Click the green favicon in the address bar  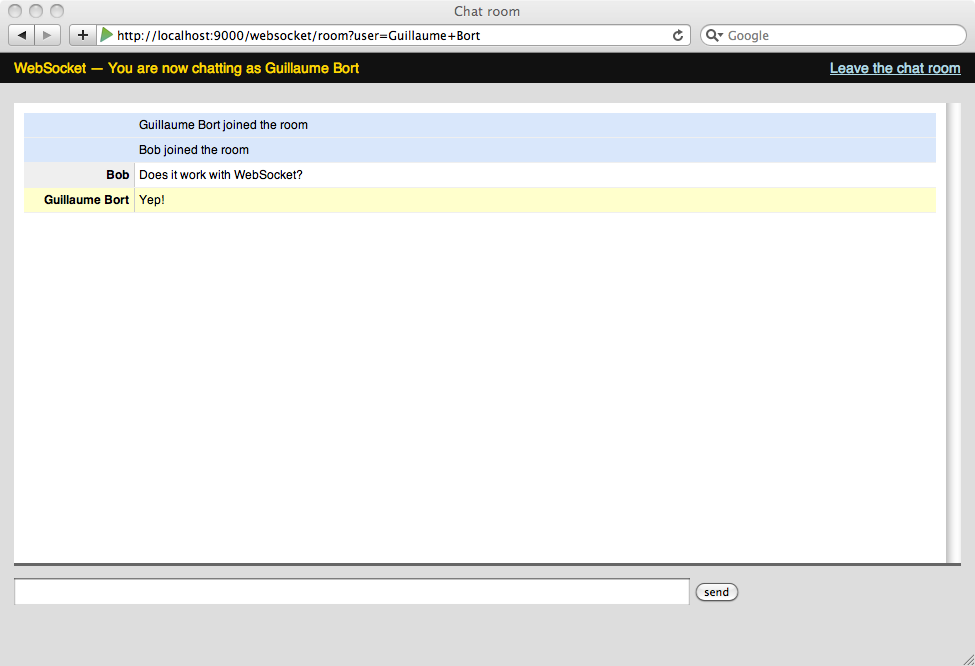[107, 35]
